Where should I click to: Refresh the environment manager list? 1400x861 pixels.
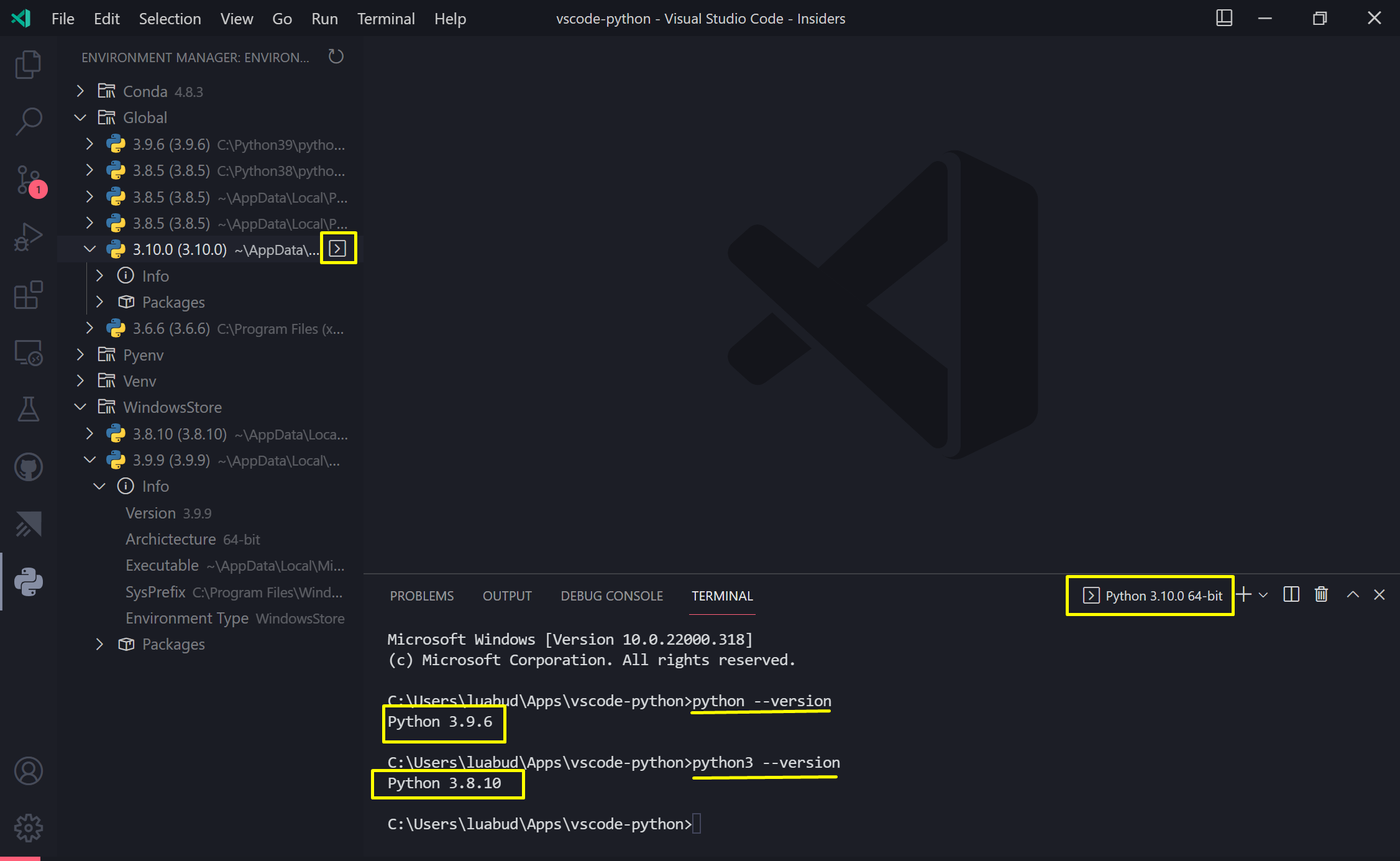click(336, 57)
